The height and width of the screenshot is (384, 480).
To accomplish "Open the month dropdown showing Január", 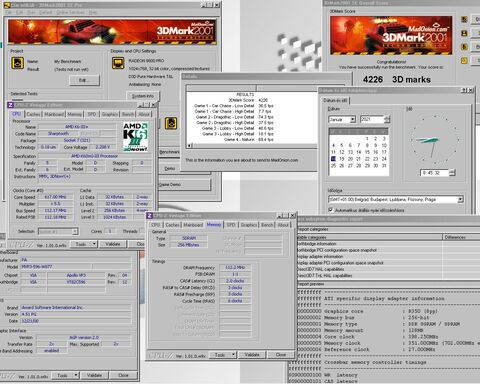I will 353,119.
